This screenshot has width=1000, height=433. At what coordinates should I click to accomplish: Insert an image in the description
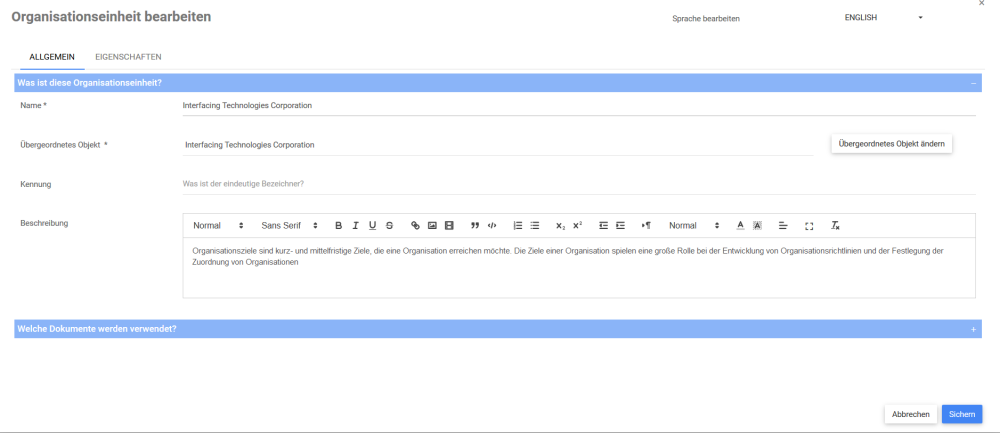click(432, 226)
